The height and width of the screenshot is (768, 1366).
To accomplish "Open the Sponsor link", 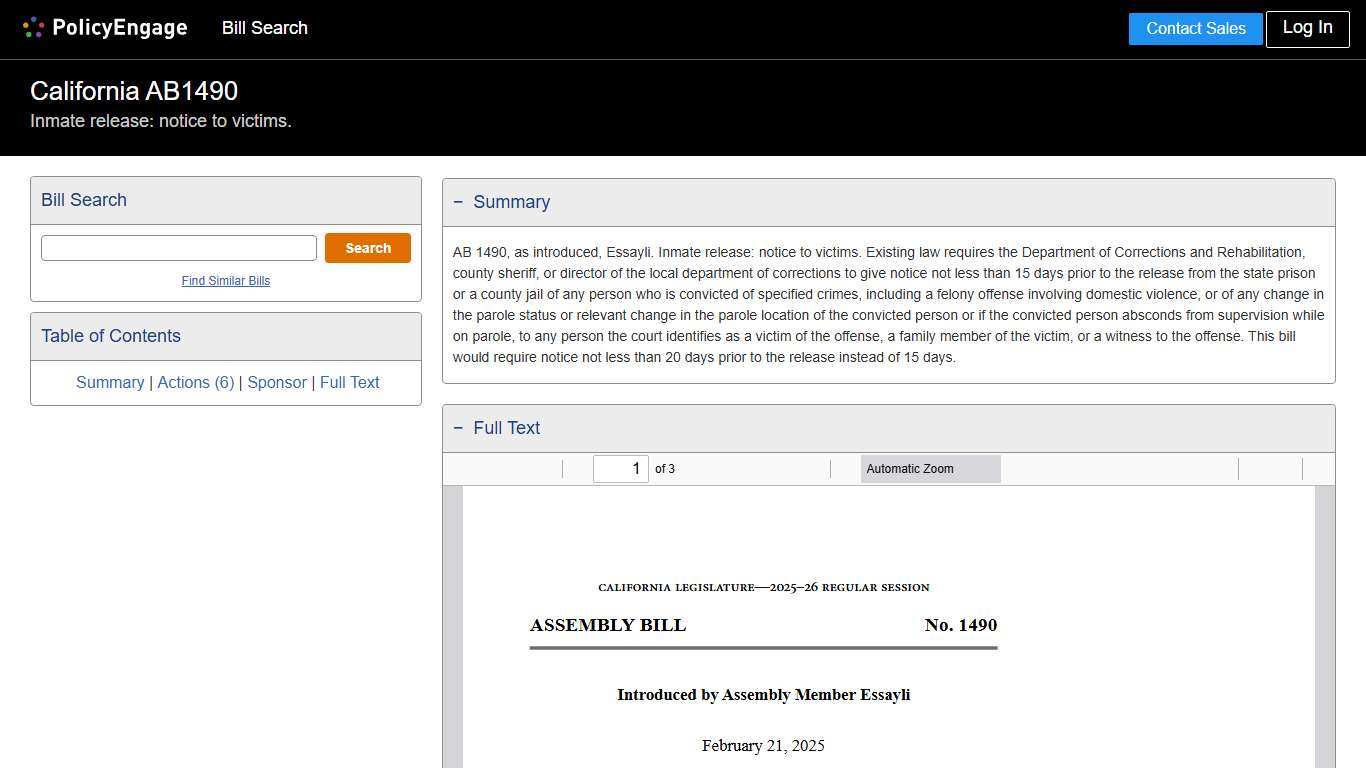I will [x=277, y=382].
